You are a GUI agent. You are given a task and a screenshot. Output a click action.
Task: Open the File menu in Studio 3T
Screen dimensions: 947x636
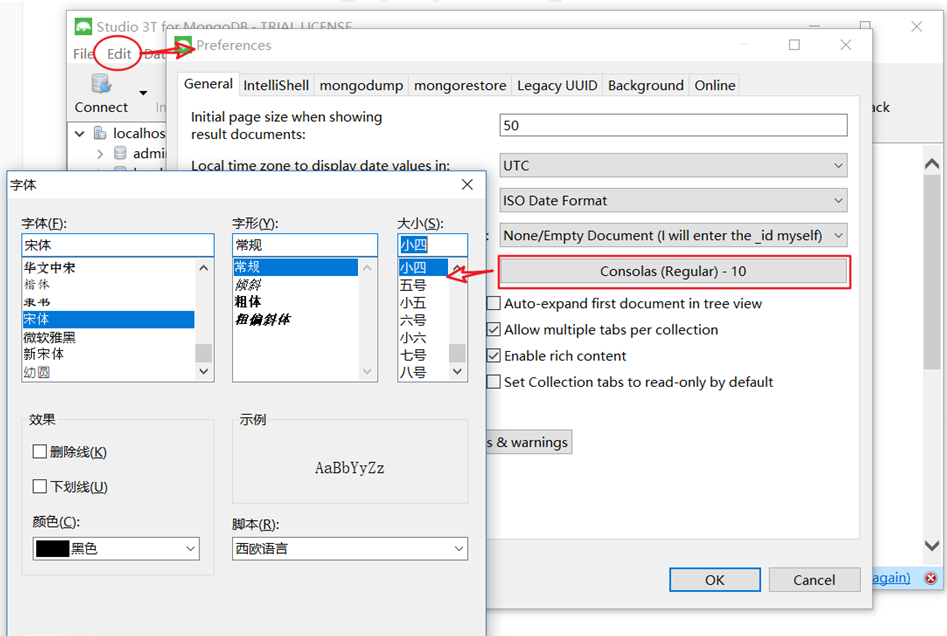click(x=83, y=54)
